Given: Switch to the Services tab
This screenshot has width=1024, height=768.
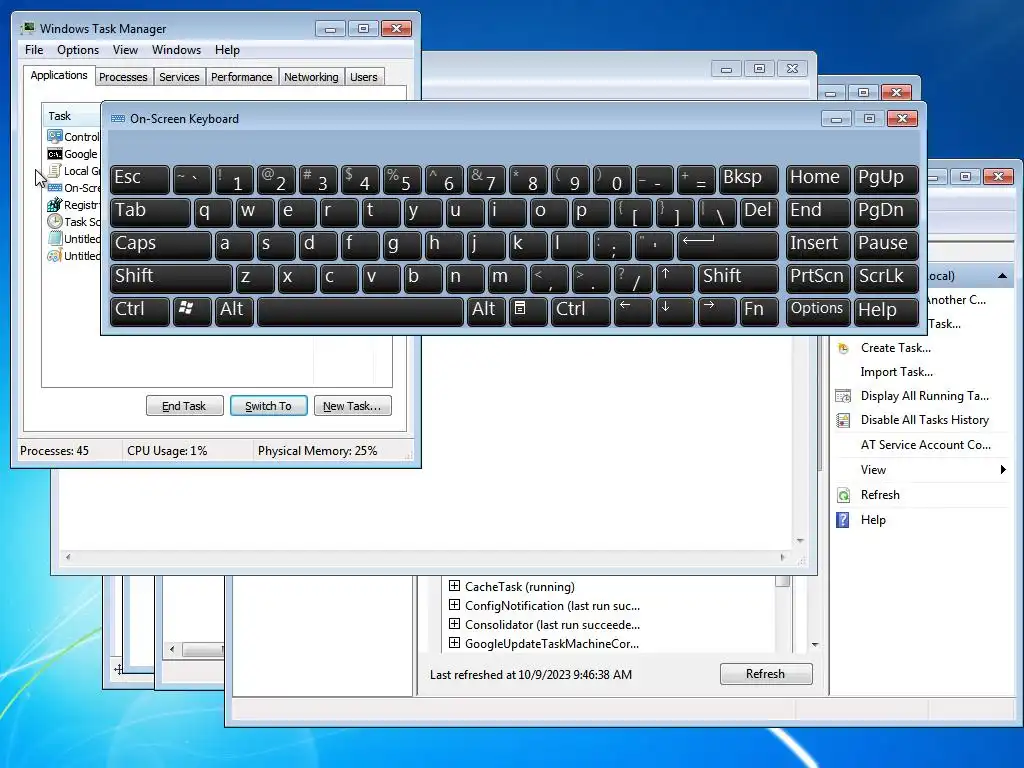Looking at the screenshot, I should (180, 77).
